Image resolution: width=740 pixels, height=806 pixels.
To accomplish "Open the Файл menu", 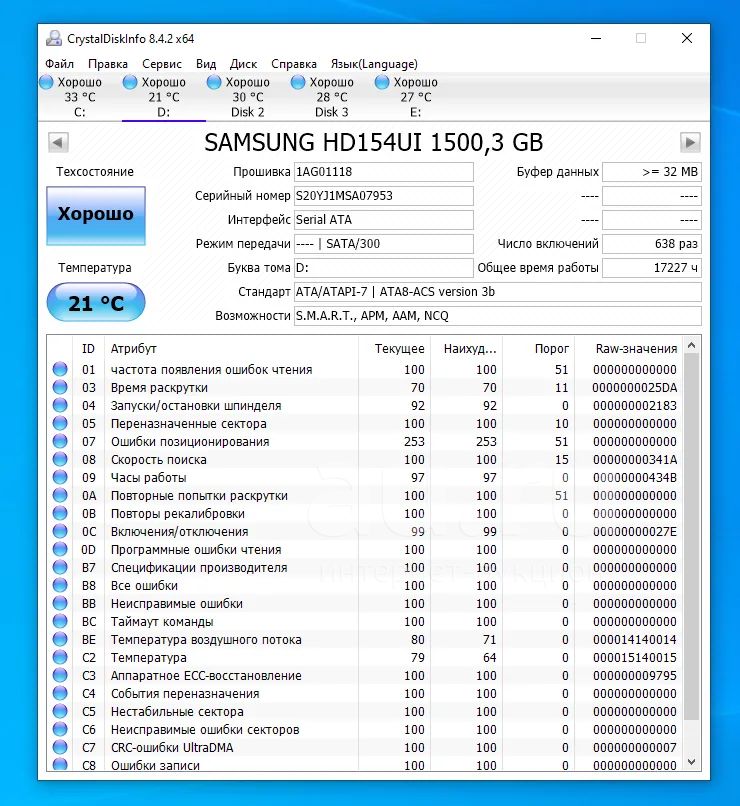I will [x=60, y=64].
